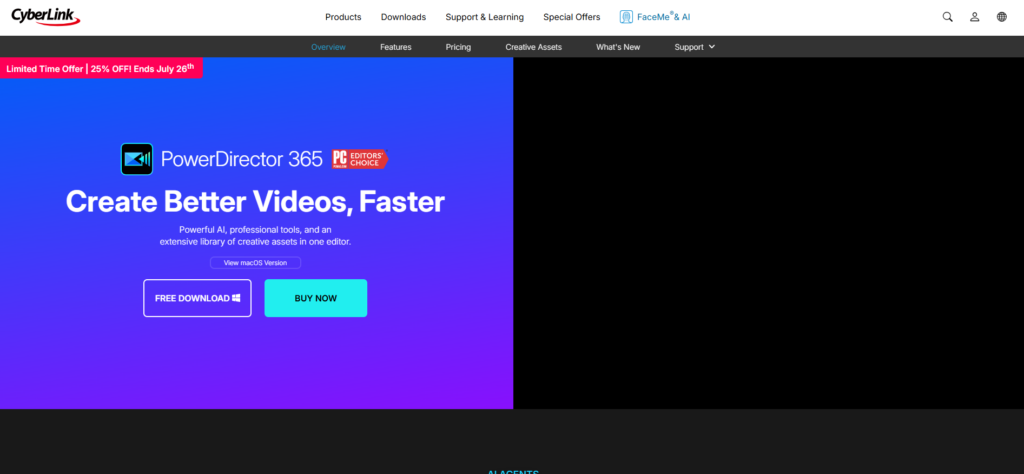This screenshot has width=1024, height=474.
Task: Open the search magnifier icon
Action: (947, 17)
